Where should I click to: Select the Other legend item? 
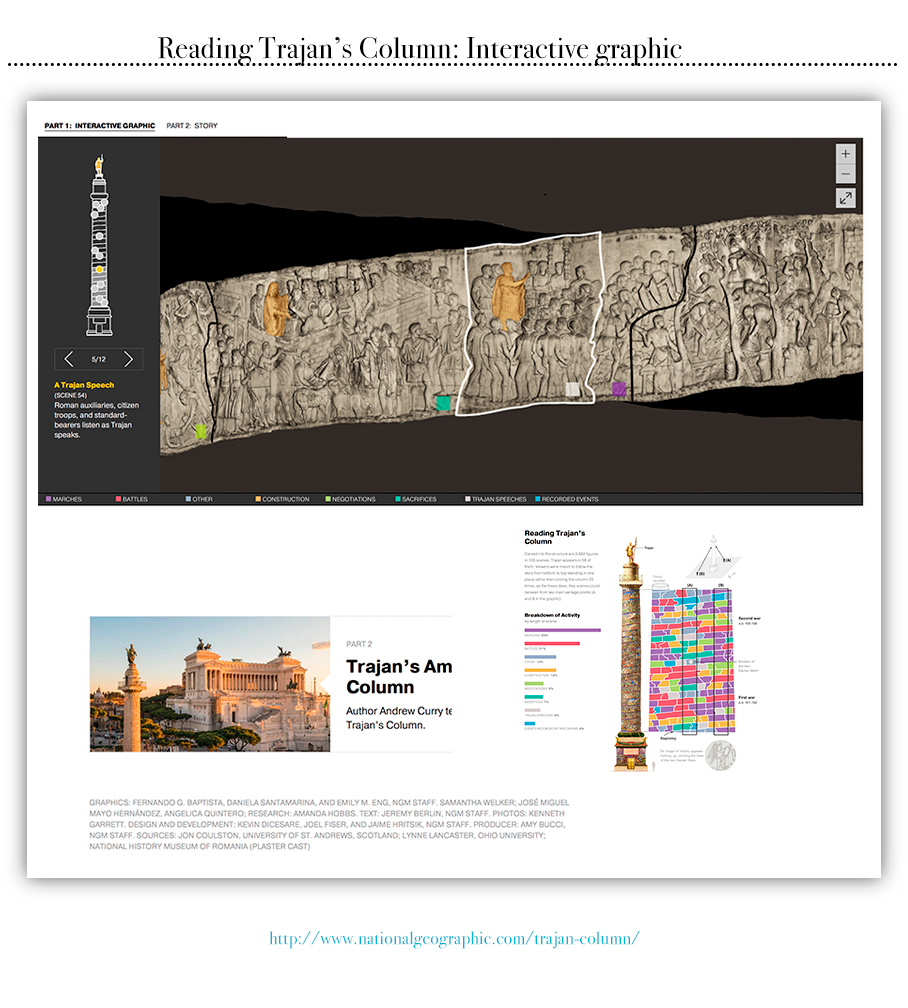point(199,499)
